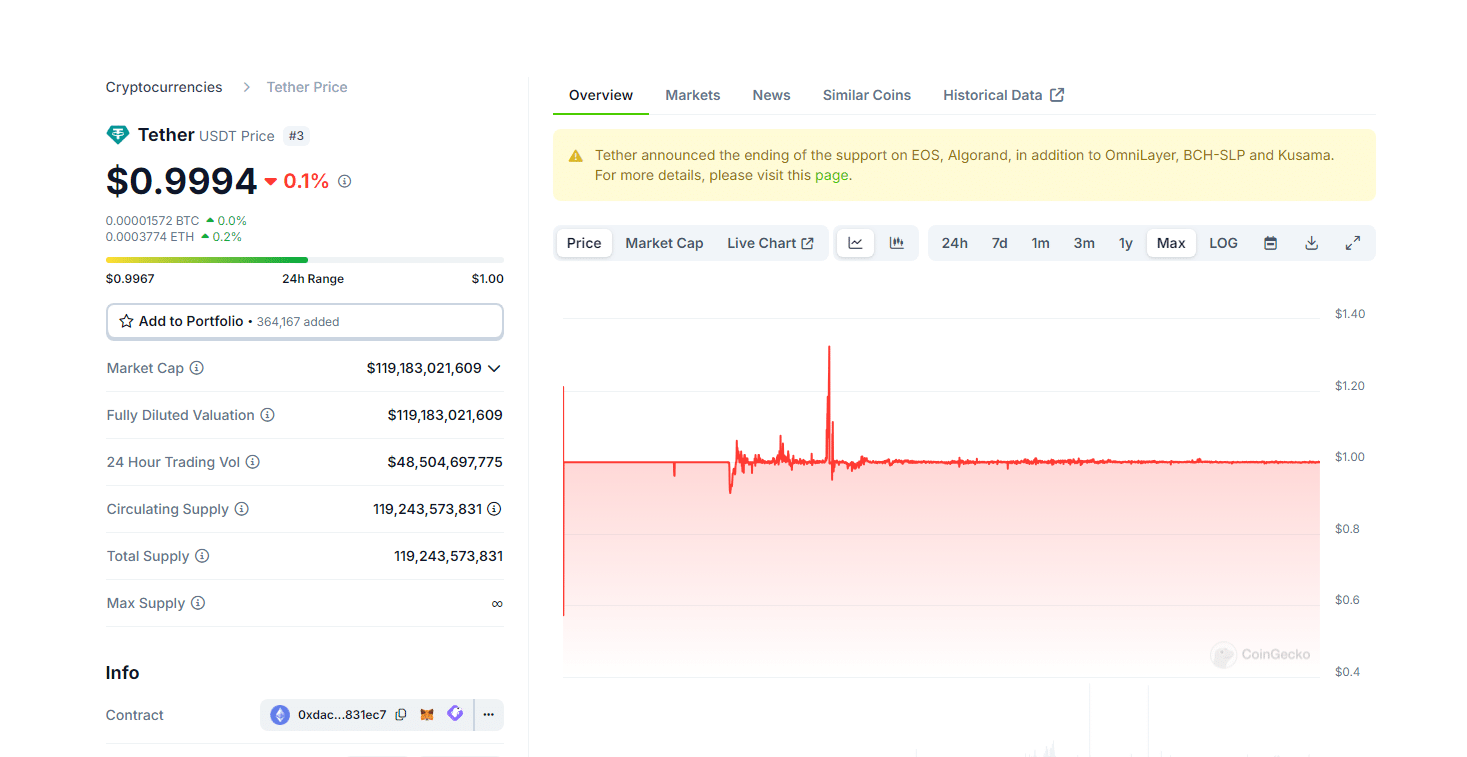Select the 3m time range
Viewport: 1467px width, 757px height.
pos(1084,243)
